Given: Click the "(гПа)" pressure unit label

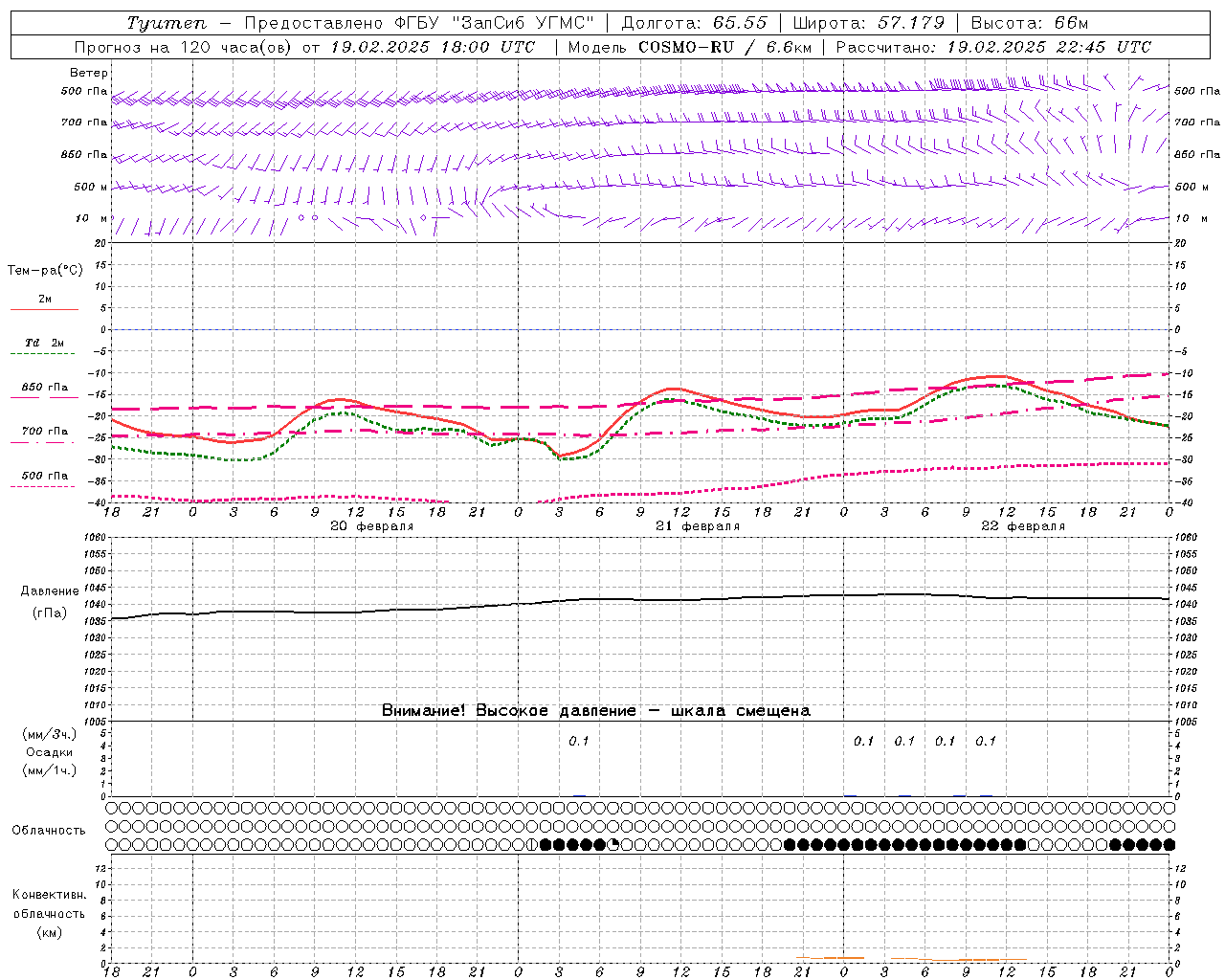Looking at the screenshot, I should tap(50, 613).
